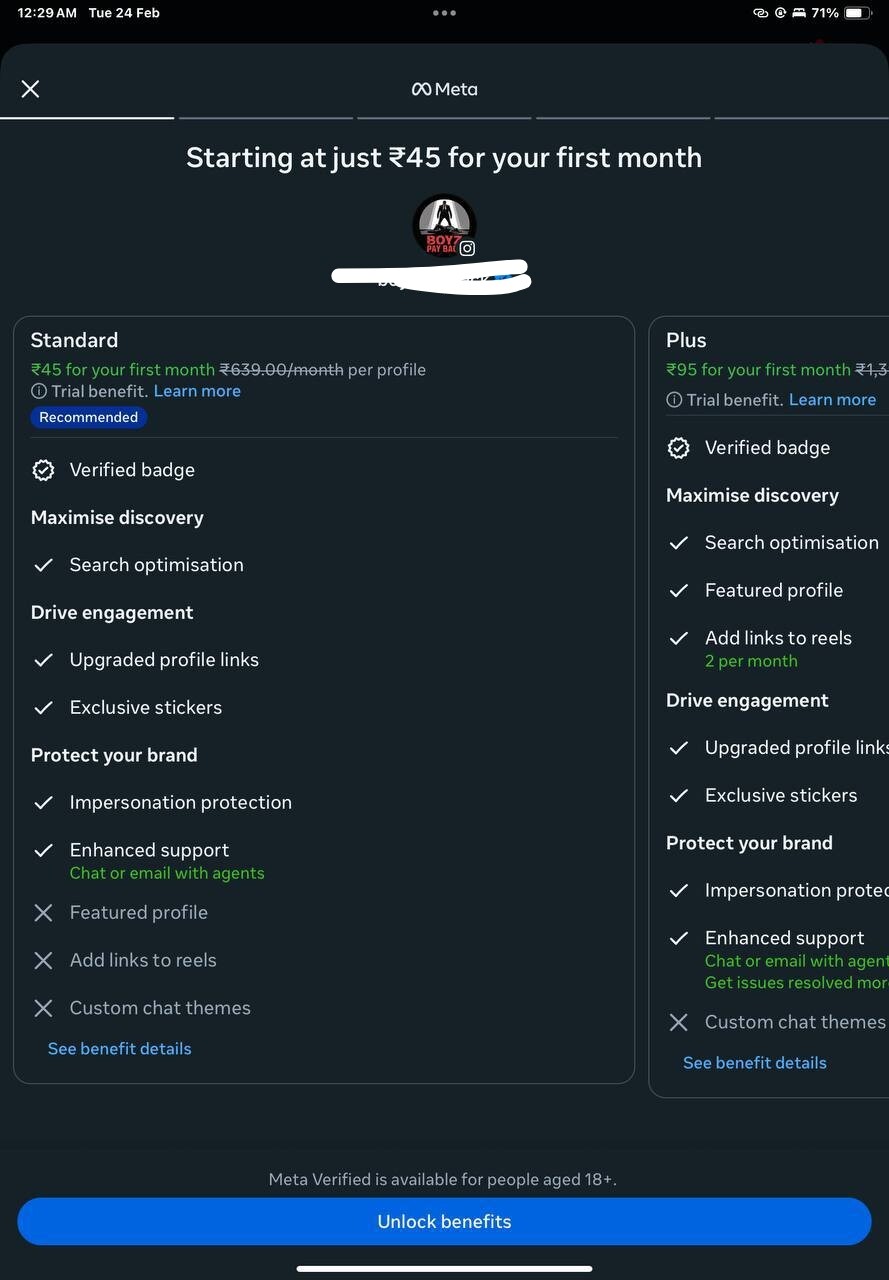Open Learn more link in Standard plan
This screenshot has height=1280, width=889.
pyautogui.click(x=197, y=391)
